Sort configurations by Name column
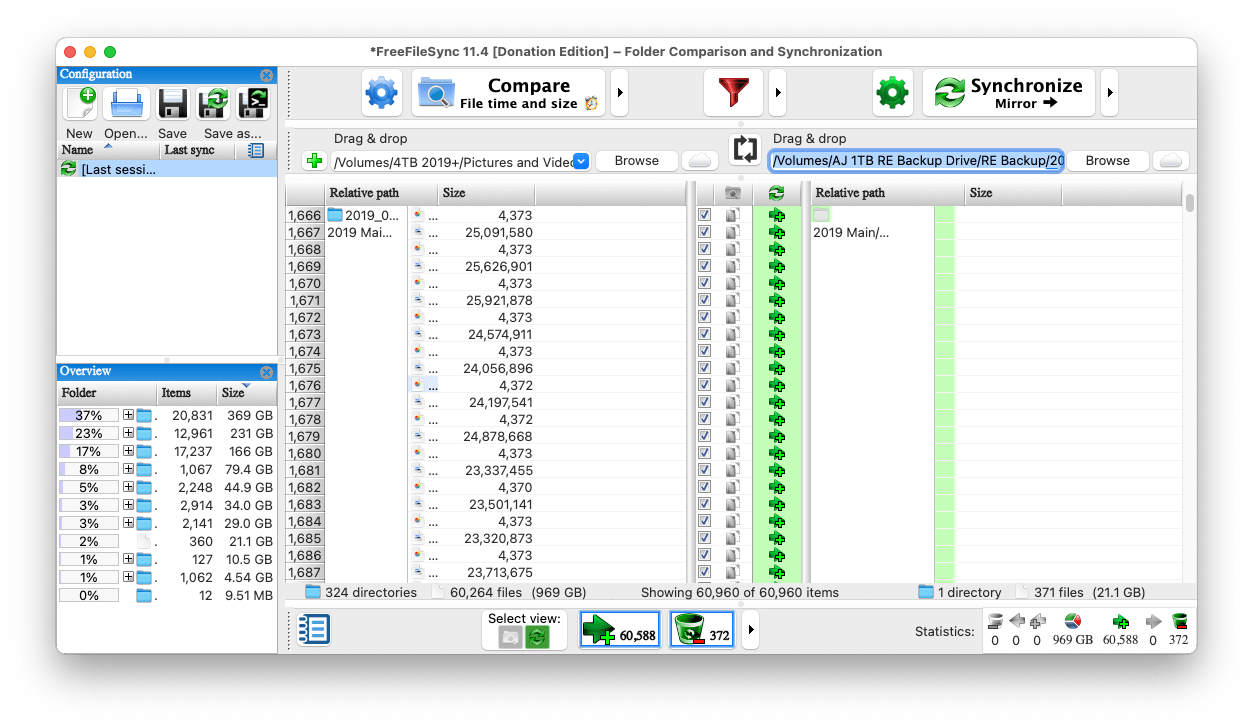 (x=108, y=150)
